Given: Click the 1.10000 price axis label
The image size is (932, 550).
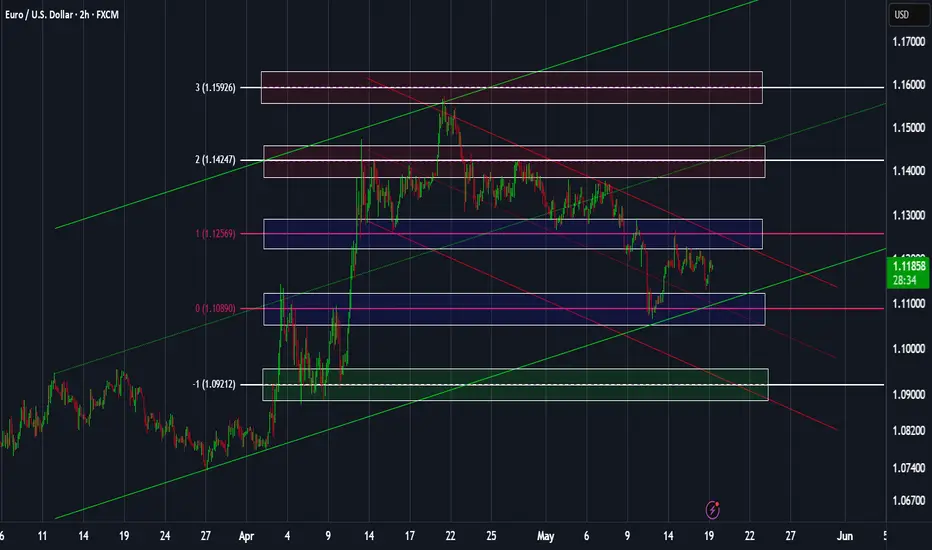Looking at the screenshot, I should [x=908, y=348].
